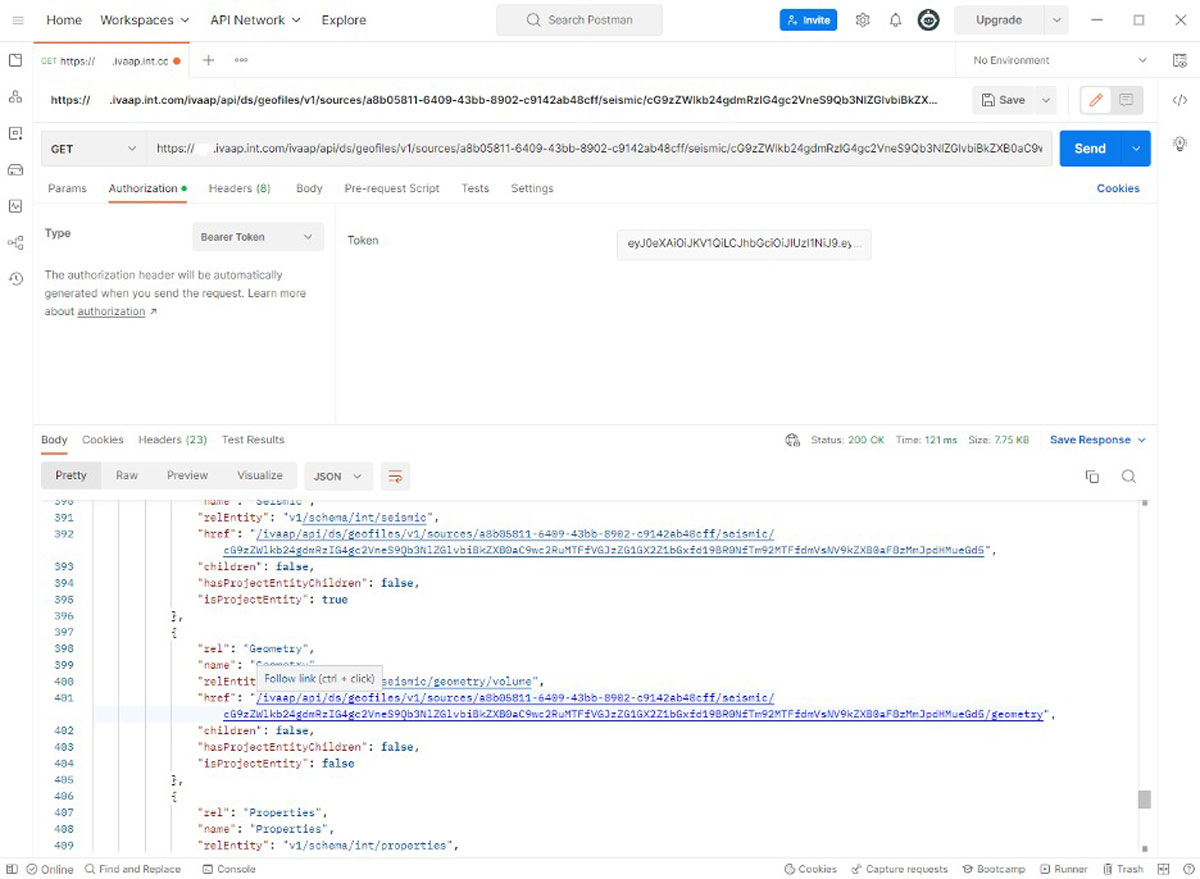Image resolution: width=1200 pixels, height=879 pixels.
Task: Open the request Settings tab
Action: tap(532, 188)
